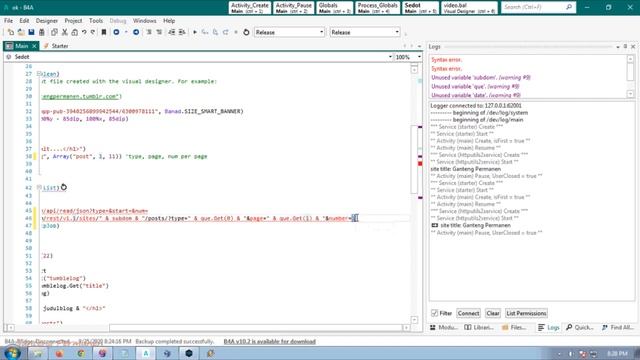This screenshot has width=640, height=360.
Task: Open the back navigation history dropdown arrow
Action: point(126,32)
